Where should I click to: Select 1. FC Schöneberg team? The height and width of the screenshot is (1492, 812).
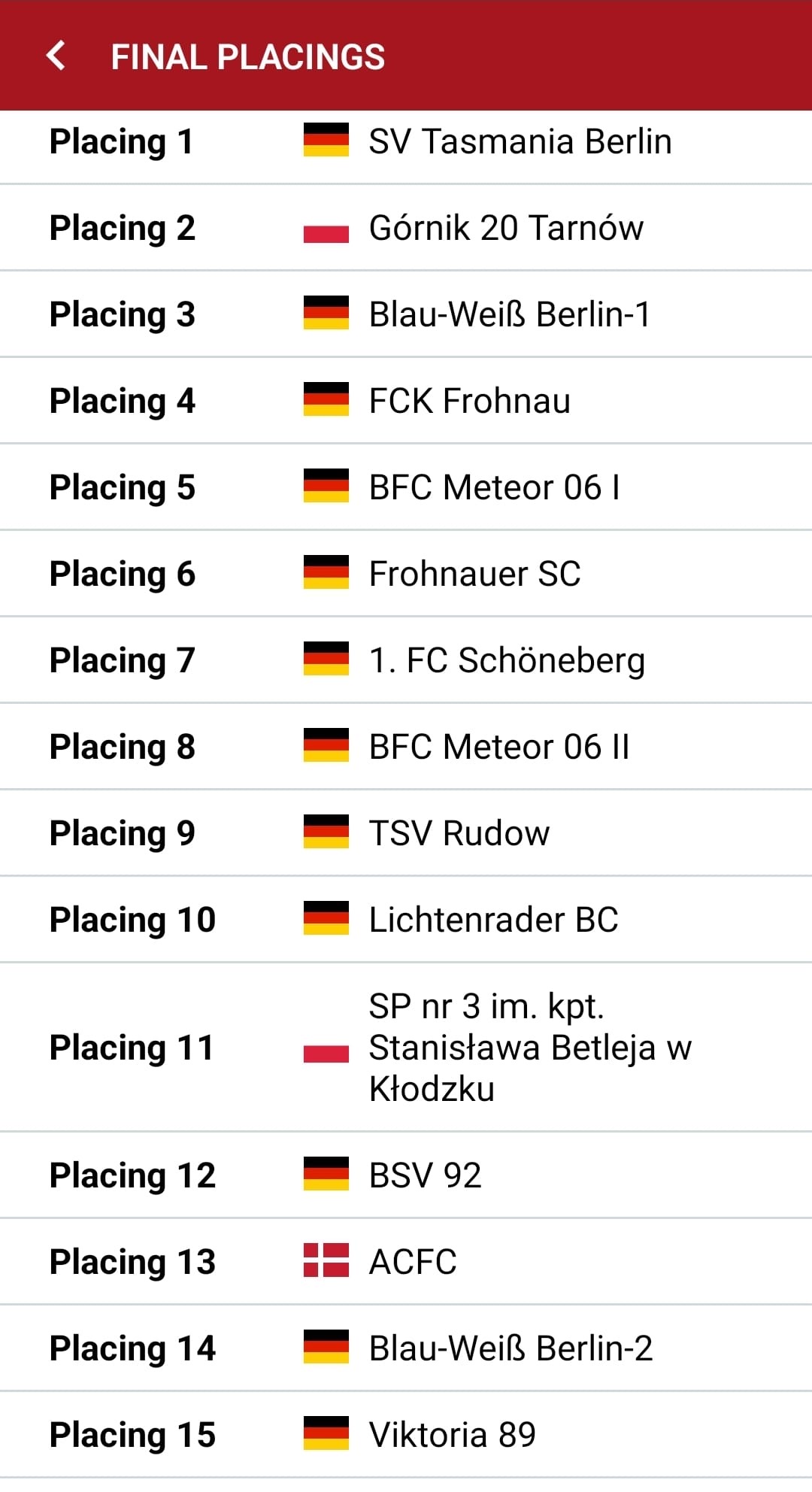pyautogui.click(x=507, y=660)
